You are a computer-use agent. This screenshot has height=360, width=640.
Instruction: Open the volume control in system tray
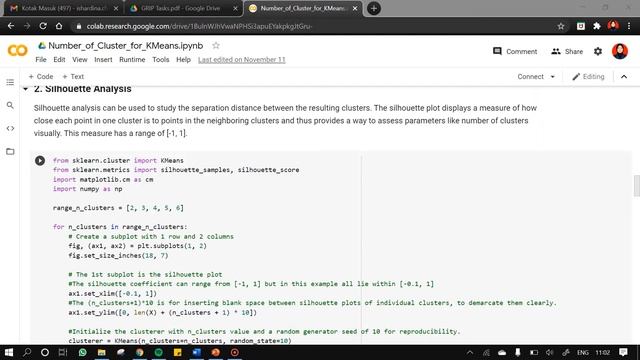[x=549, y=352]
